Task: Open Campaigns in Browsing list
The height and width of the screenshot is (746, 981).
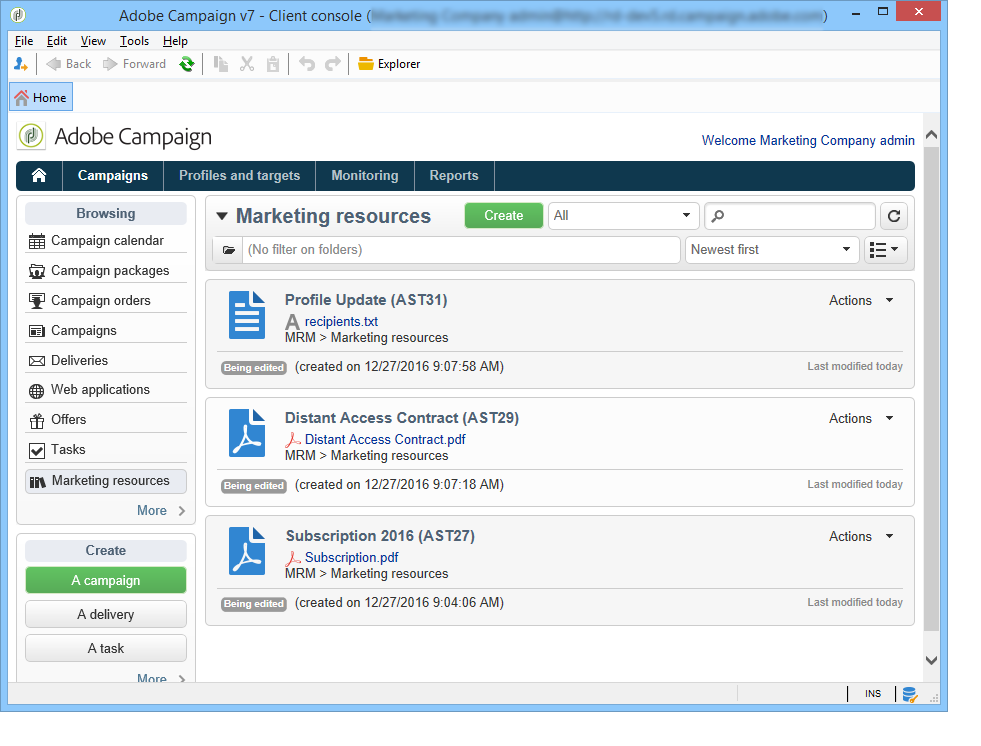Action: click(106, 331)
